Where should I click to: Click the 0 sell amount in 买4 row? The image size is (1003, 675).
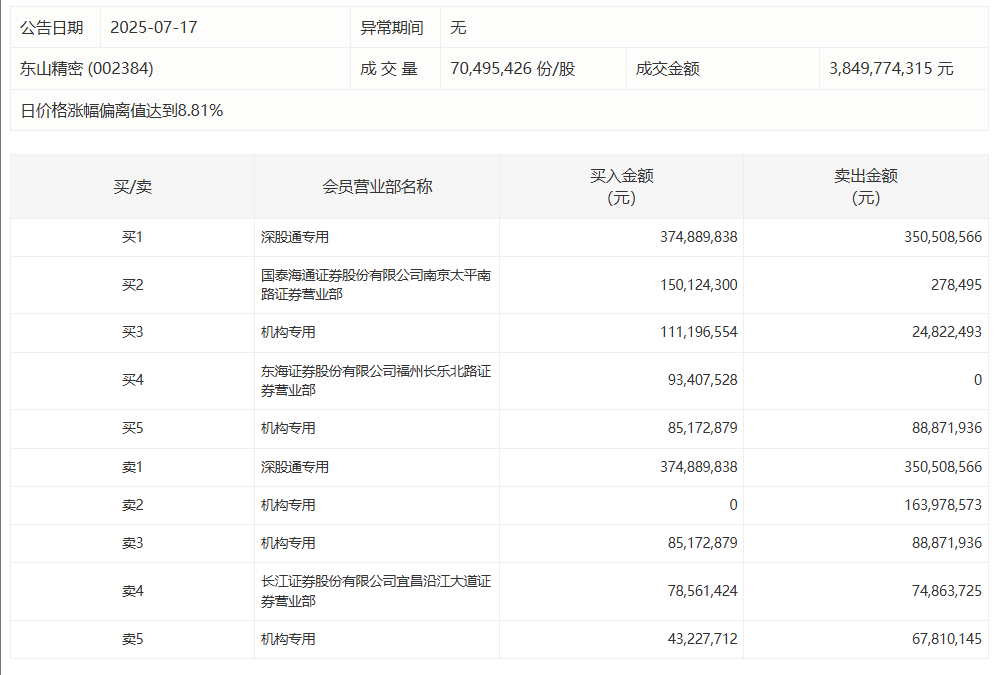pos(977,380)
